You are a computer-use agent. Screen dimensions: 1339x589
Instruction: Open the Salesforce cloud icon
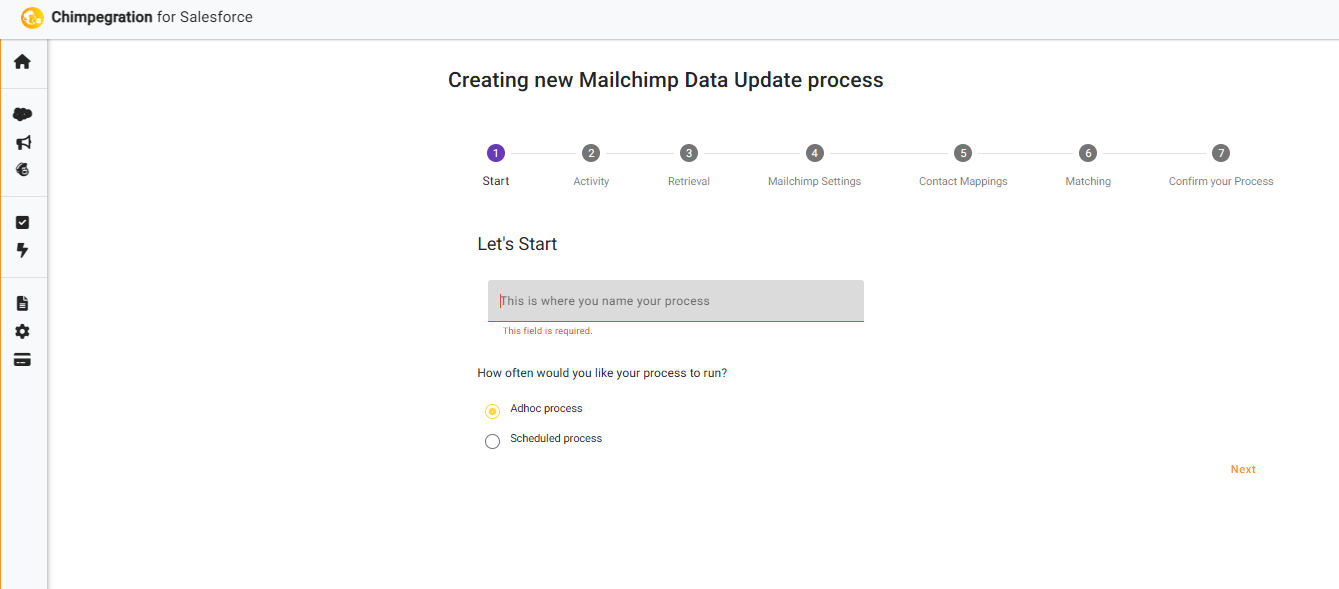[22, 114]
